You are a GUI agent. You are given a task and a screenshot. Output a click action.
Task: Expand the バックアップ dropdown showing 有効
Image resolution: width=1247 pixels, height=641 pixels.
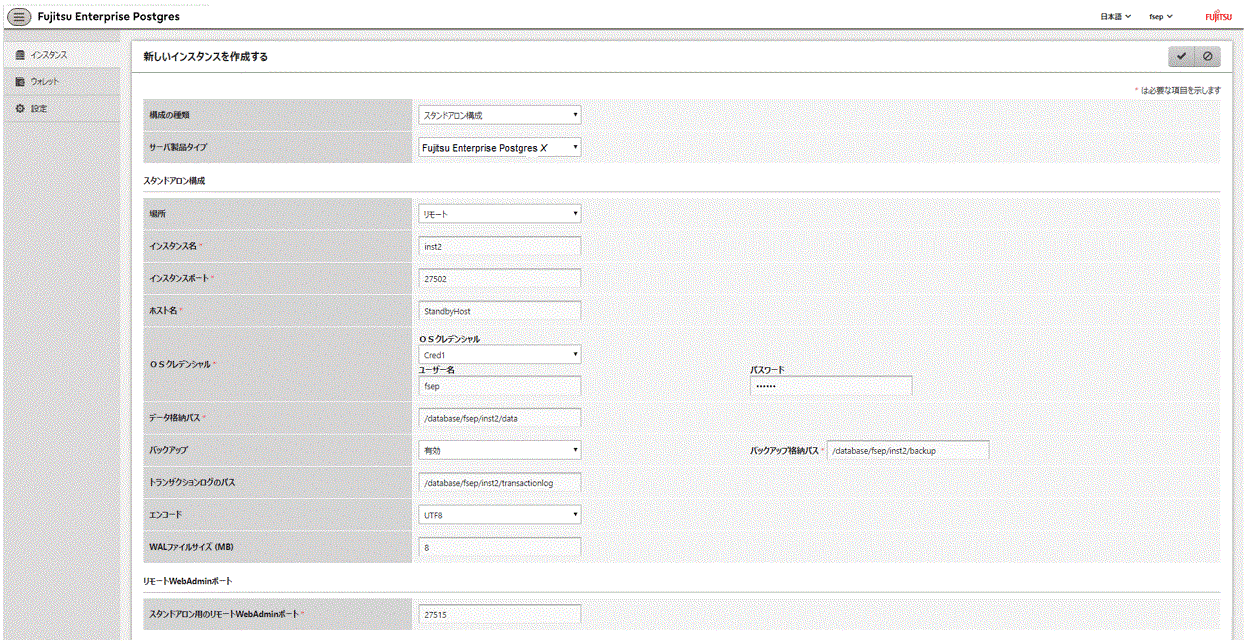click(x=500, y=450)
